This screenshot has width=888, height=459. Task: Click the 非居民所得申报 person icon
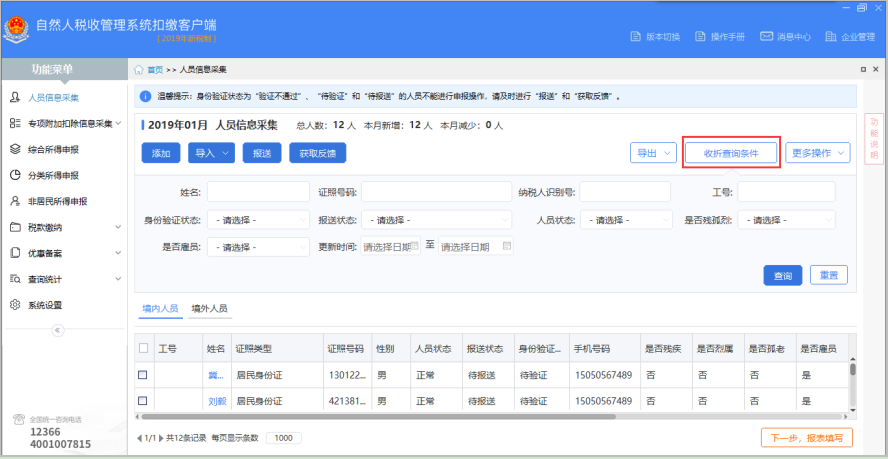coord(15,201)
